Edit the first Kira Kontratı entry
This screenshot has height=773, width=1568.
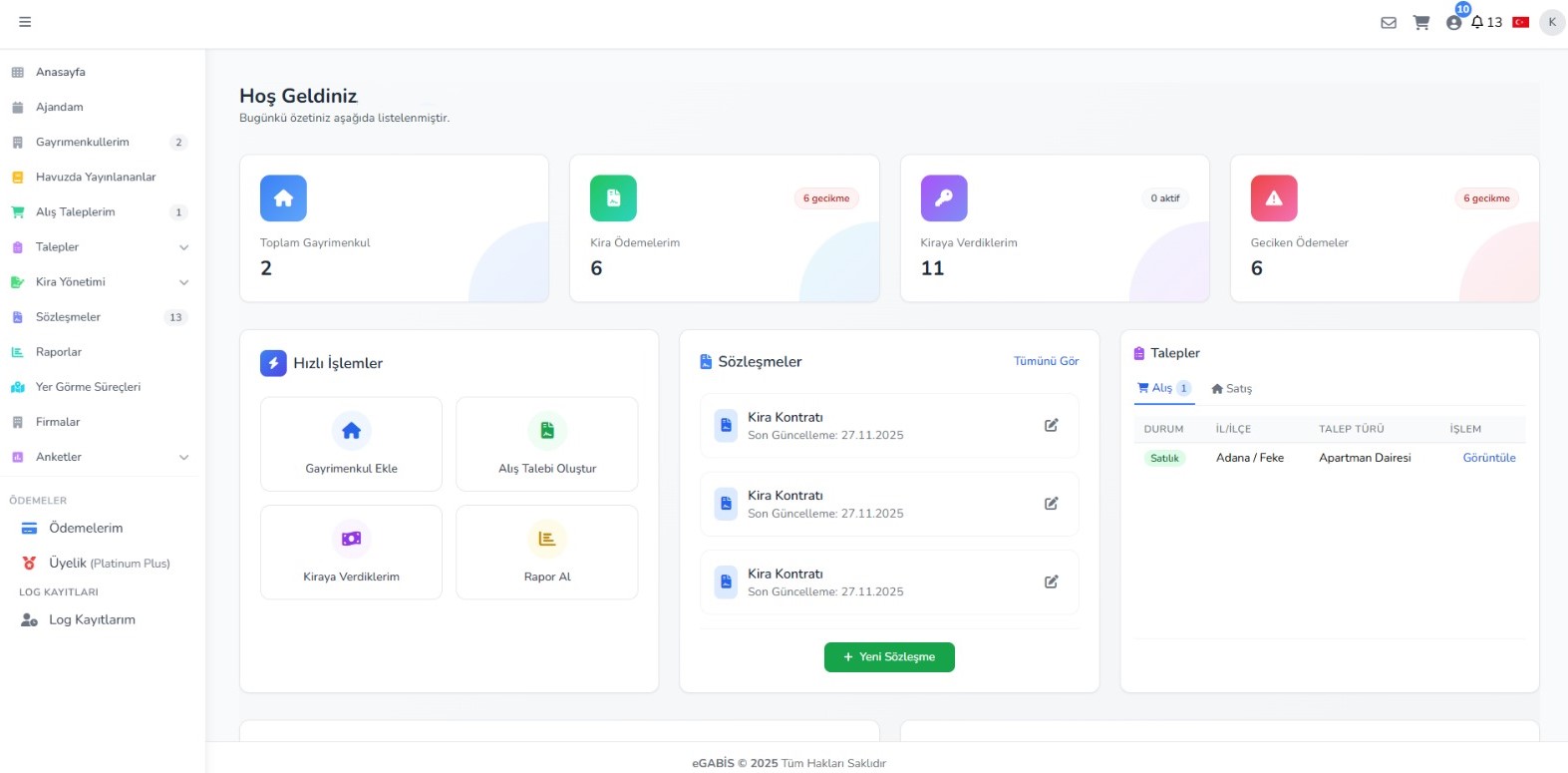point(1051,426)
